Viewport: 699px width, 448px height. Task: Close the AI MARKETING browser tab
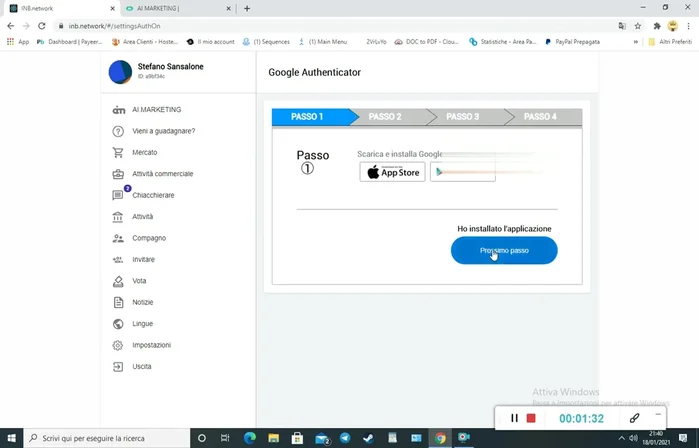pyautogui.click(x=228, y=8)
